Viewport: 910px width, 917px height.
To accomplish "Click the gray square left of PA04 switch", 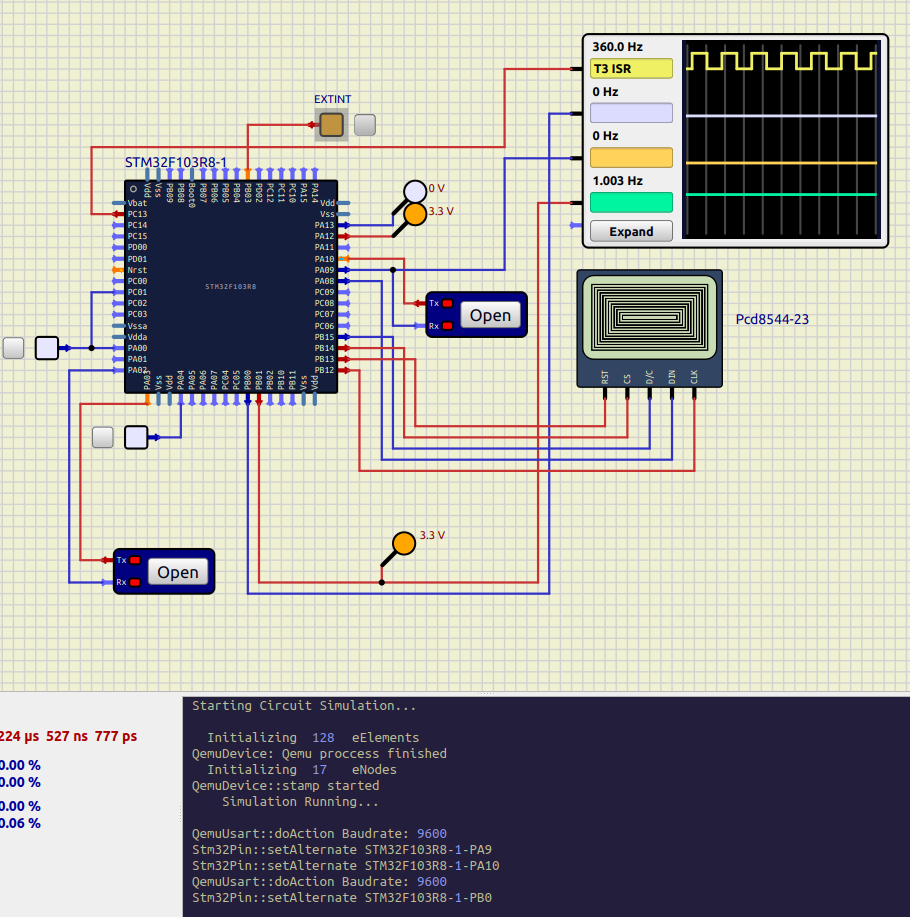I will (103, 437).
